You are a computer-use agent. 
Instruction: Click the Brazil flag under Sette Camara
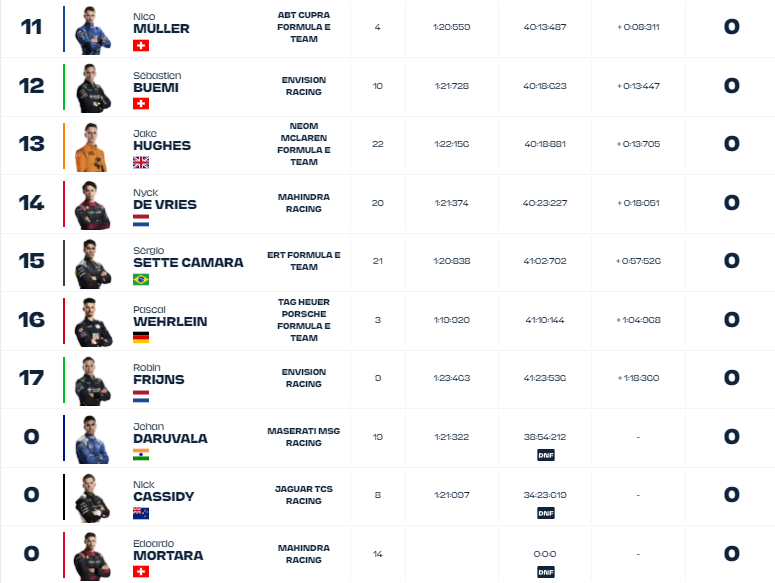(141, 280)
